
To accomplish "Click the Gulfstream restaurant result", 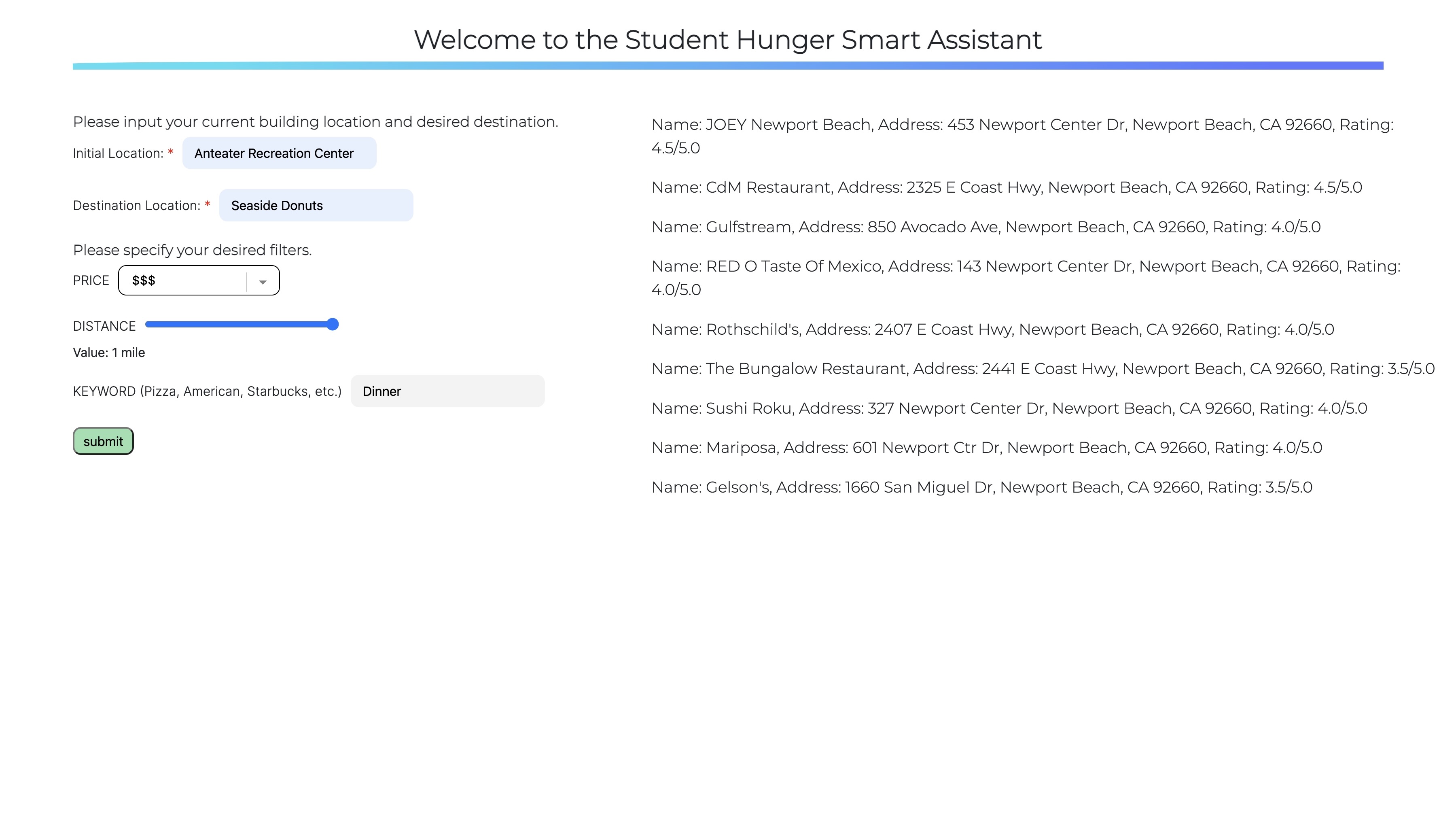I will [x=985, y=227].
